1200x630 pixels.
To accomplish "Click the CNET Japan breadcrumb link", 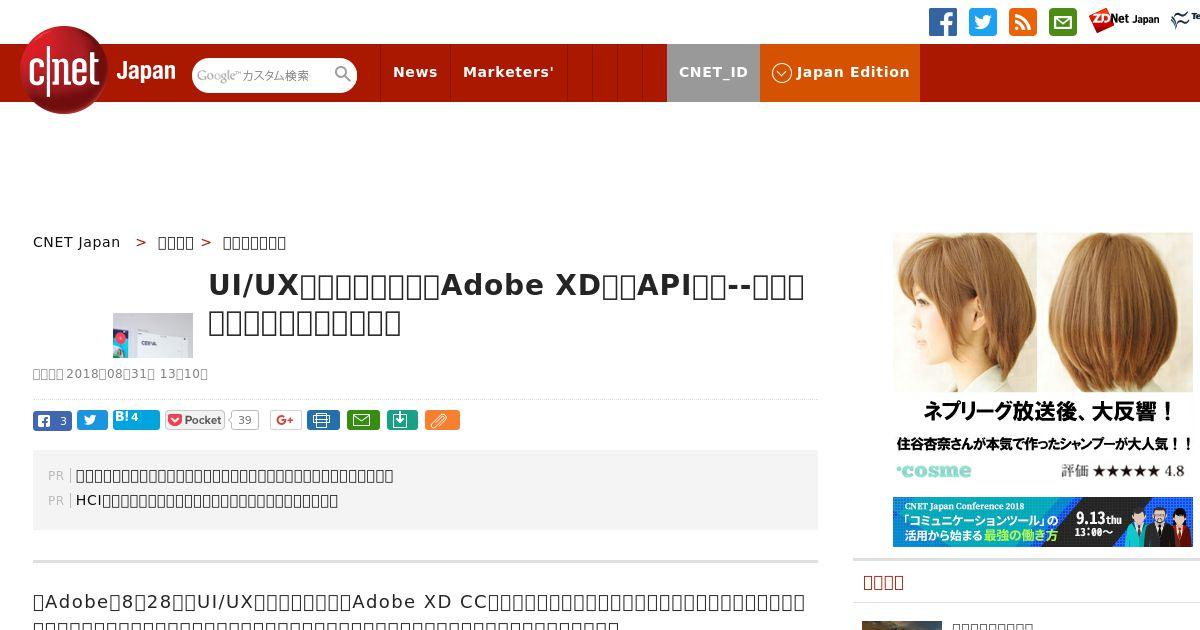I will coord(77,242).
